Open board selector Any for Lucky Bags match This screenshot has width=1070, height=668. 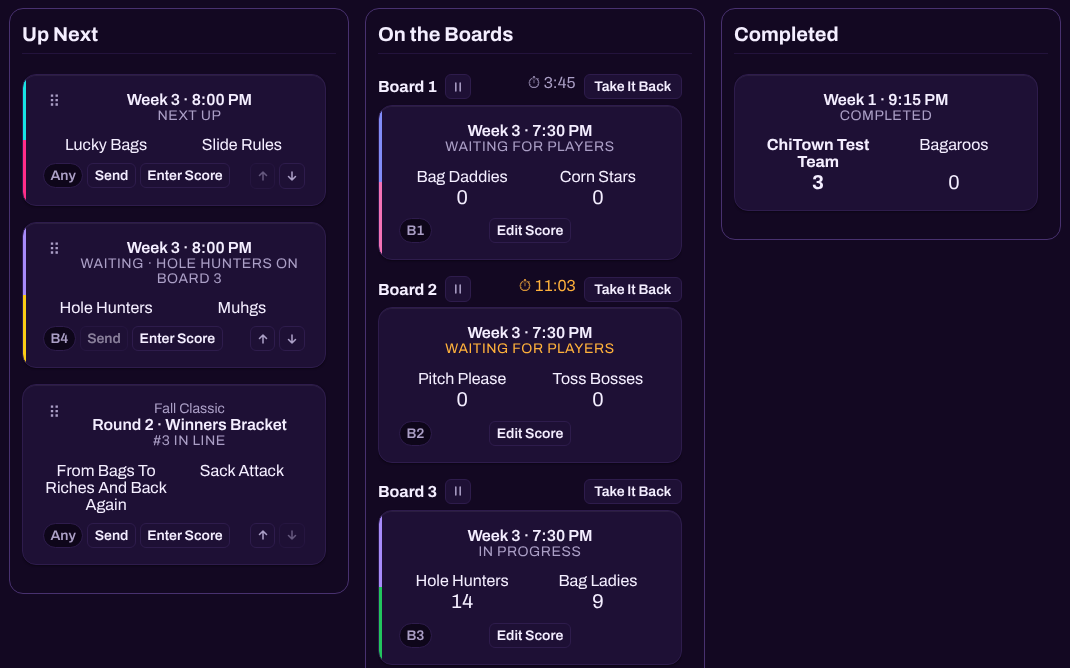(63, 176)
